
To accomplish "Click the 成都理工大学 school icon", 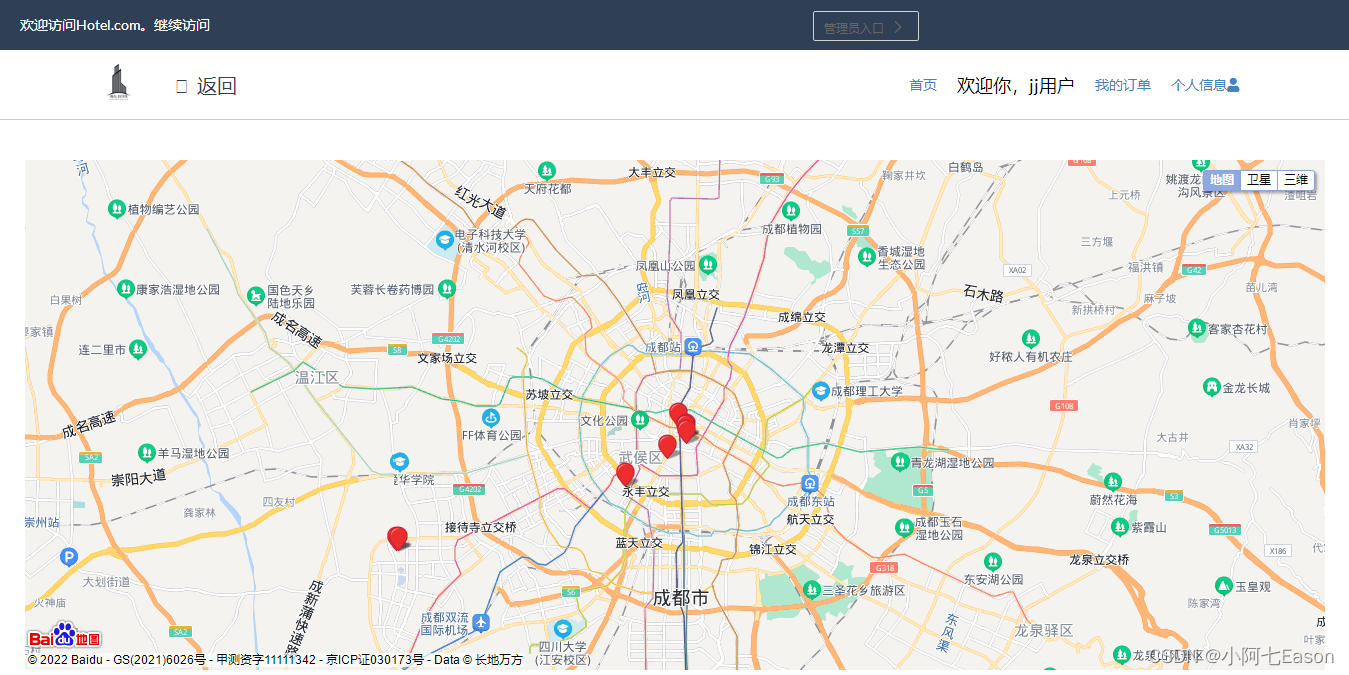I will coord(821,390).
